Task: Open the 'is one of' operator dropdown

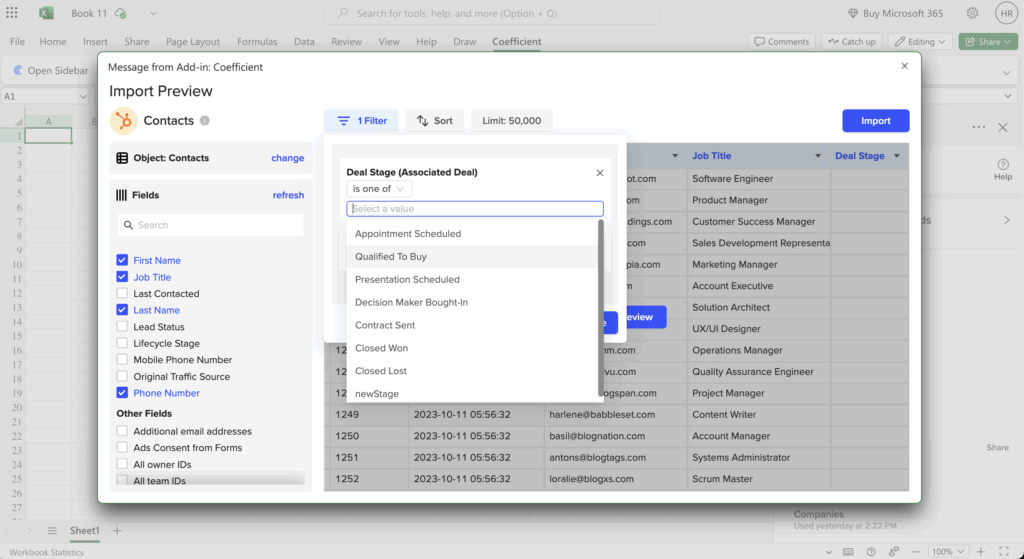Action: (379, 189)
